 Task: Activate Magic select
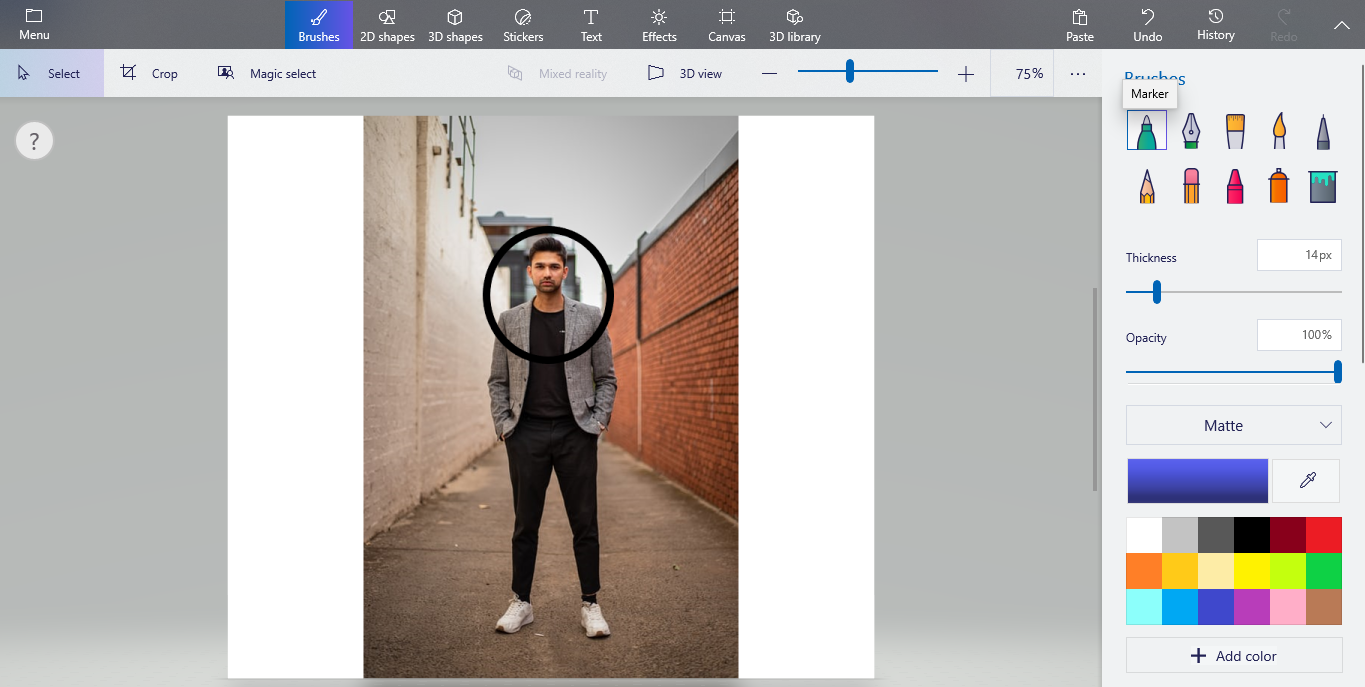(267, 72)
